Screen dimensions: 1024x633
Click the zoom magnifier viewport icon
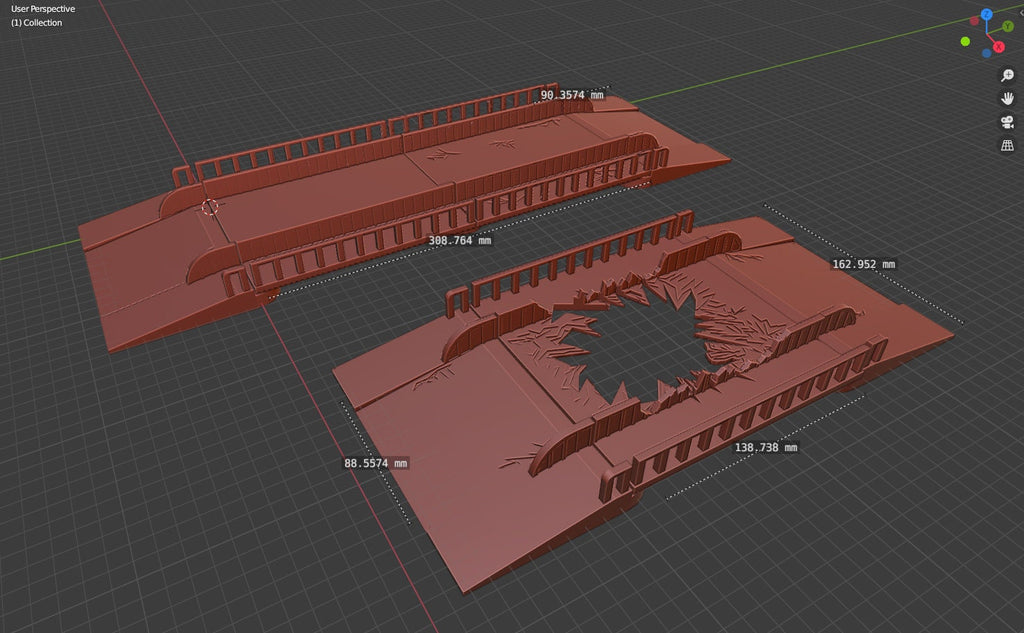pyautogui.click(x=1007, y=76)
